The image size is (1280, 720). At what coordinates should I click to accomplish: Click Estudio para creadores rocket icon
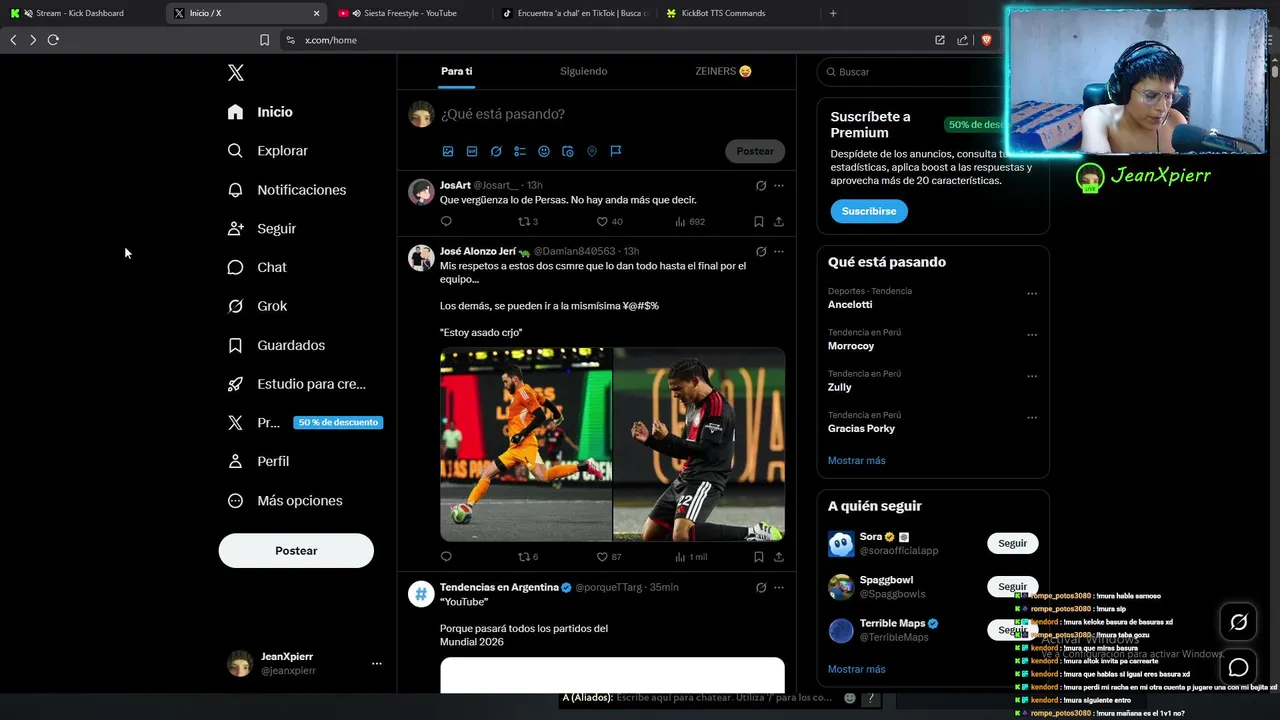tap(235, 384)
